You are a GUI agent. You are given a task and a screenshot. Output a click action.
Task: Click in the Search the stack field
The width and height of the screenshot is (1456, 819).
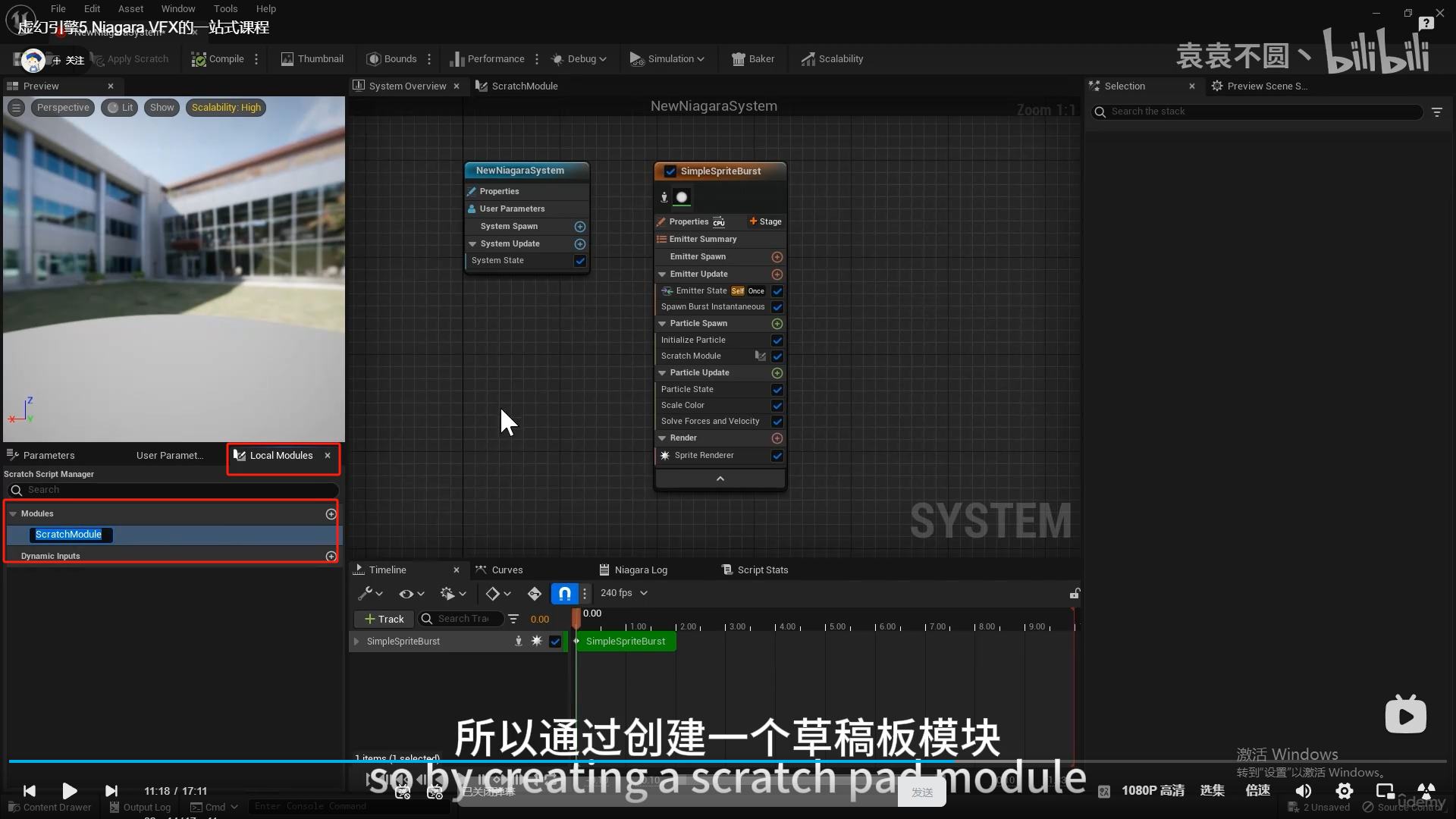point(1259,111)
